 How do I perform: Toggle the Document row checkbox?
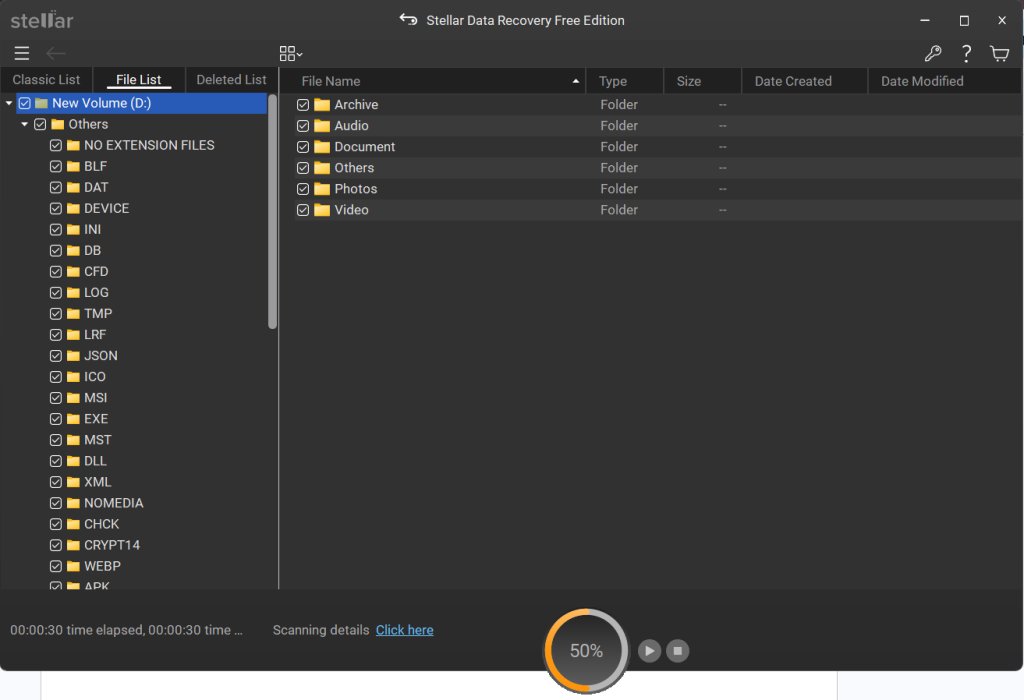coord(303,147)
